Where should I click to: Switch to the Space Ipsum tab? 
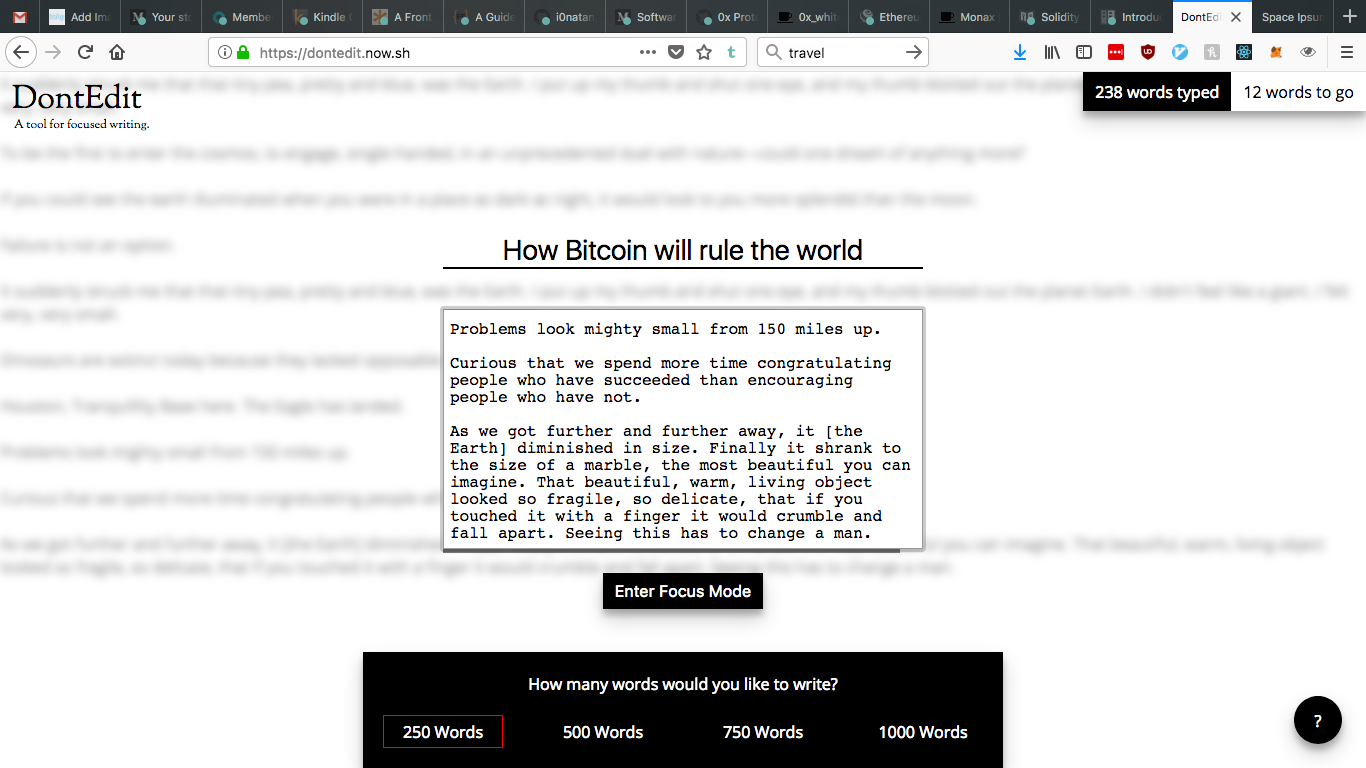tap(1294, 17)
